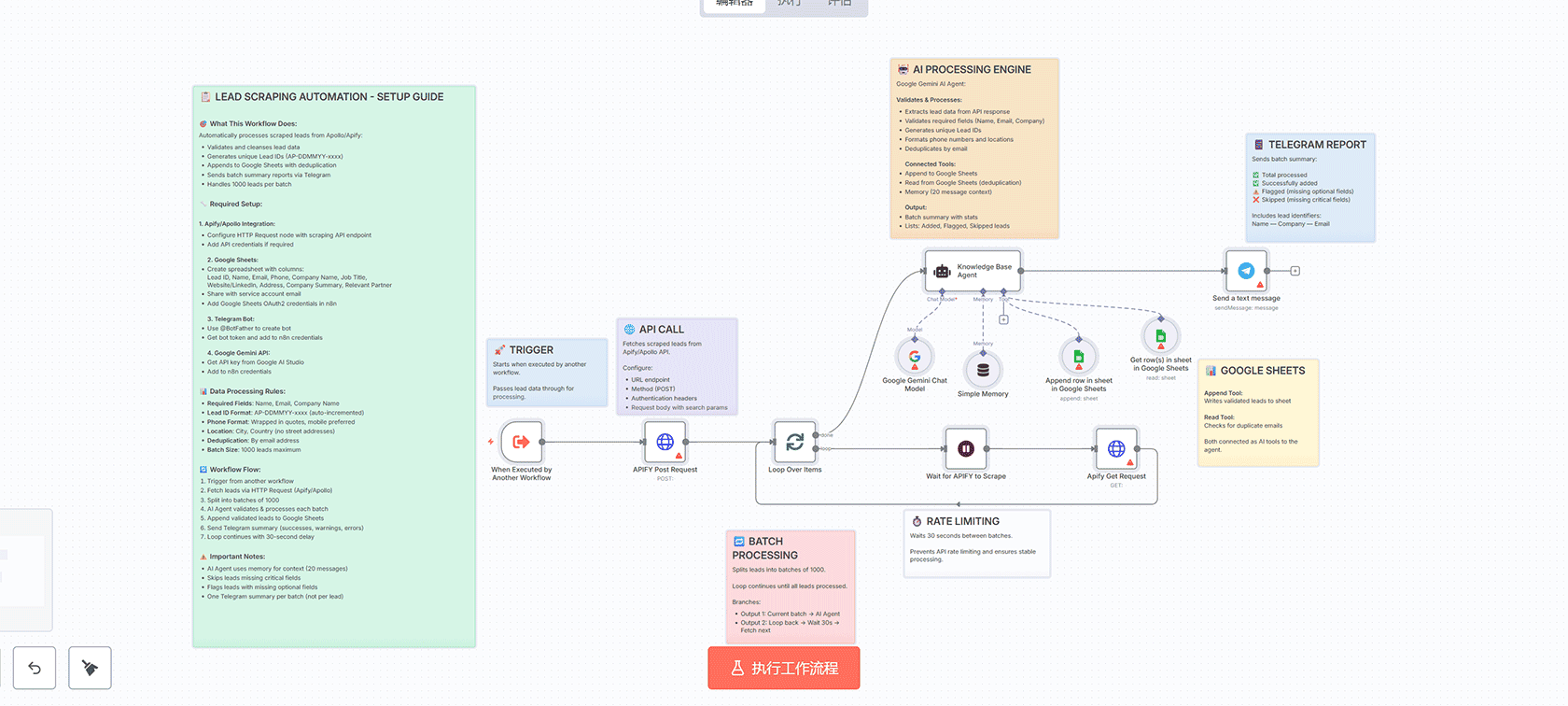Select the APIFY Post Request node
The height and width of the screenshot is (706, 1568).
click(665, 443)
